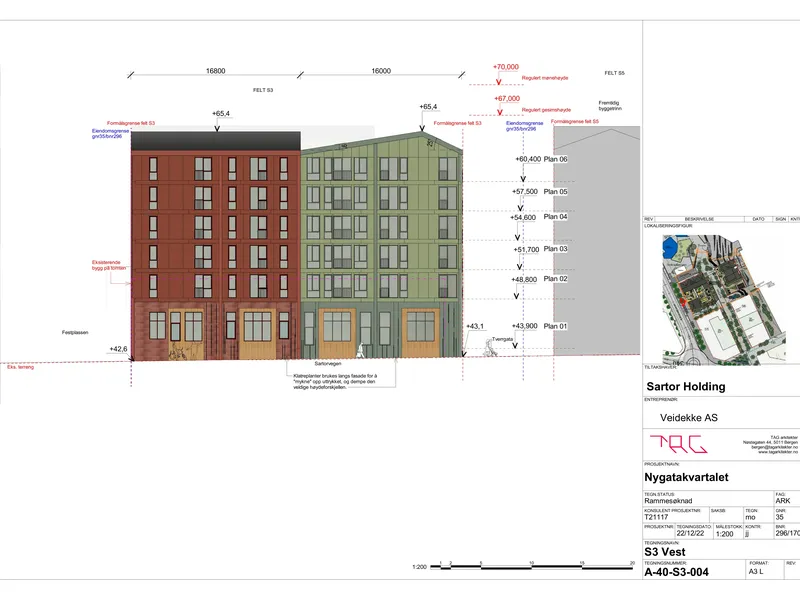This screenshot has width=800, height=600.
Task: Click the "1:200" scale in title block
Action: [724, 534]
